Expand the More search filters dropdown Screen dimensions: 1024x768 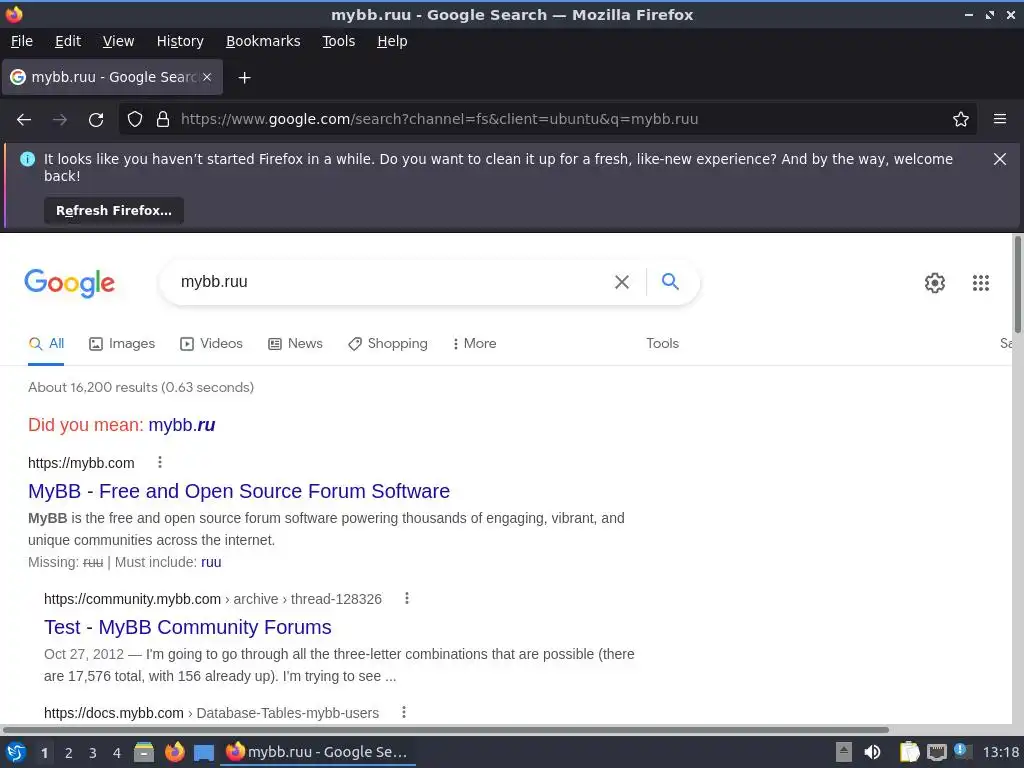[475, 344]
